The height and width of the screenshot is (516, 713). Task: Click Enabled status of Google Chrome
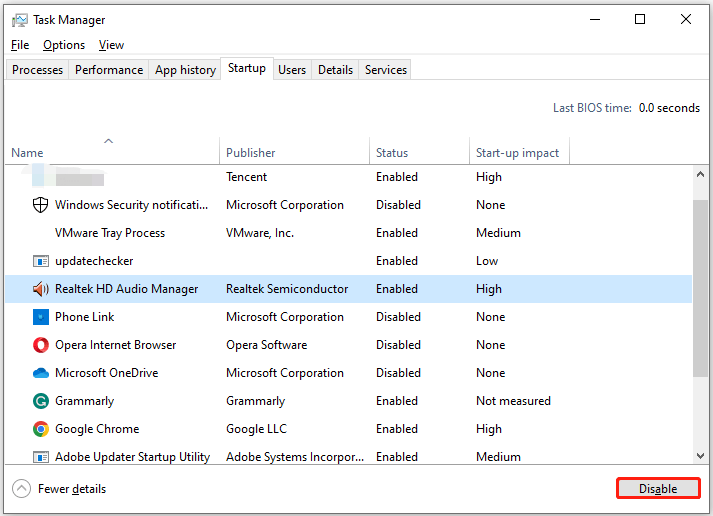point(397,429)
